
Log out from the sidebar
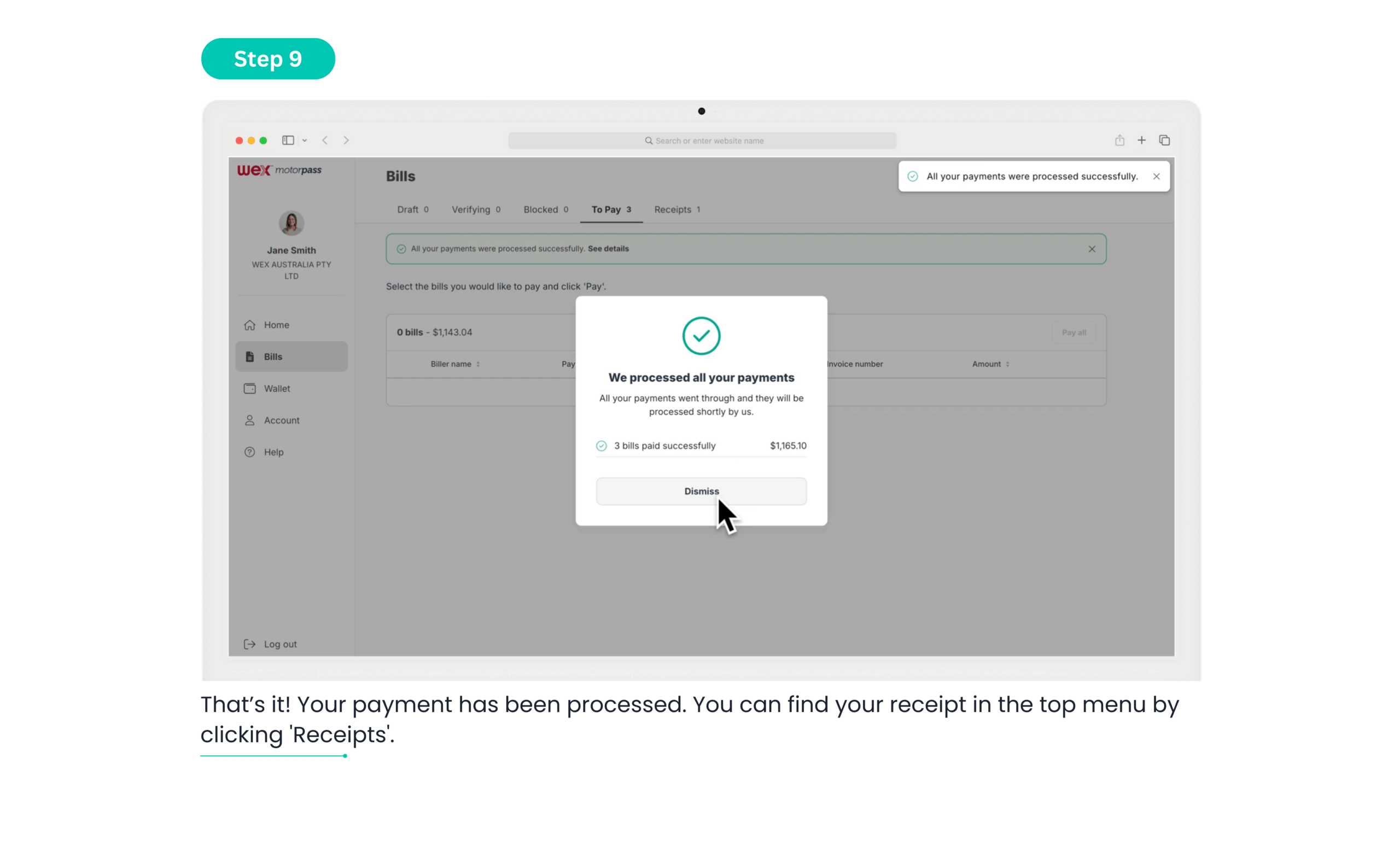click(279, 644)
